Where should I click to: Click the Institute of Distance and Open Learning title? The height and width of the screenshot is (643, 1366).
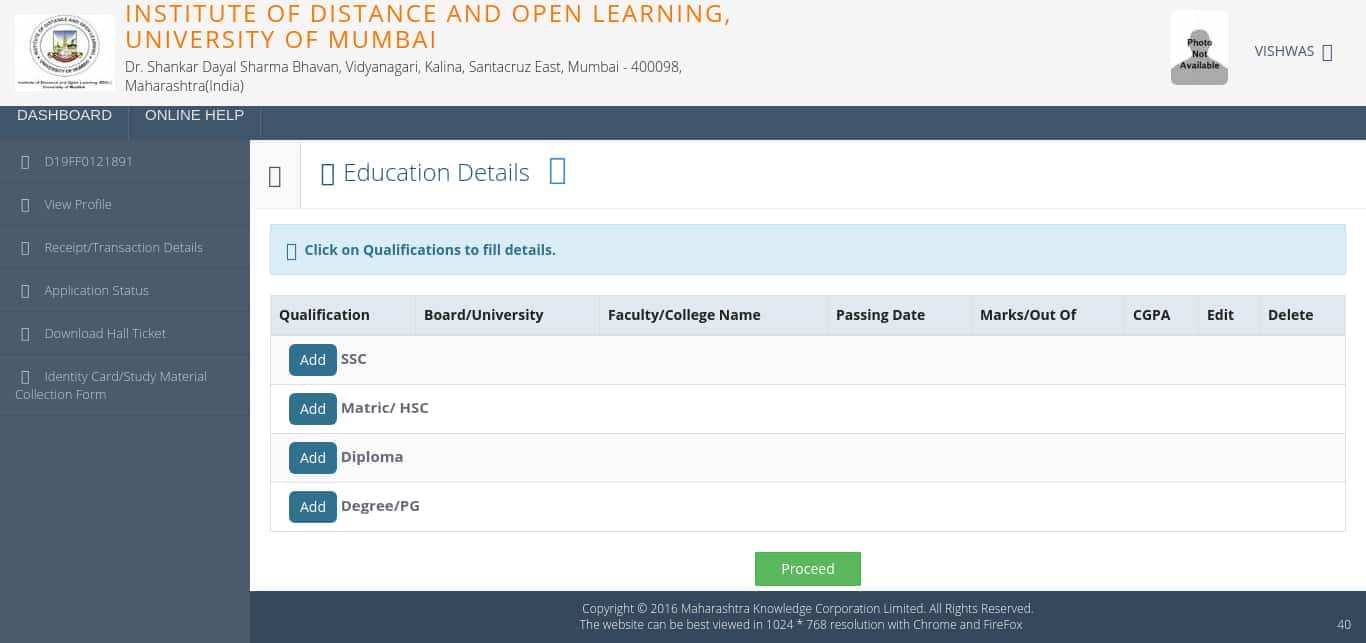[x=428, y=27]
